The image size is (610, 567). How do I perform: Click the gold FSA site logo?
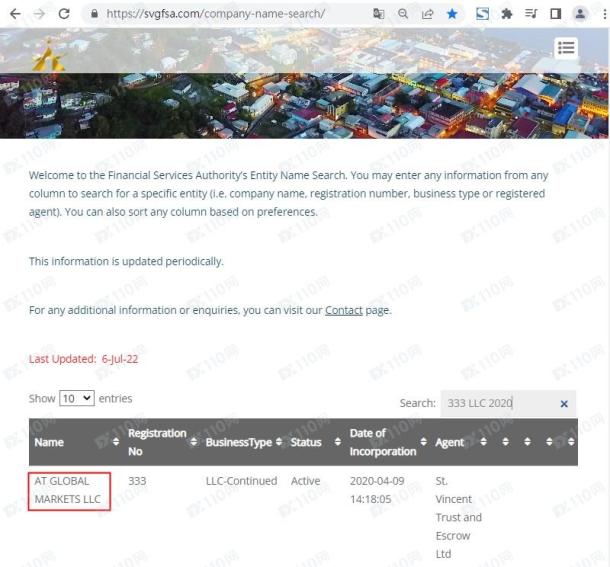coord(48,56)
